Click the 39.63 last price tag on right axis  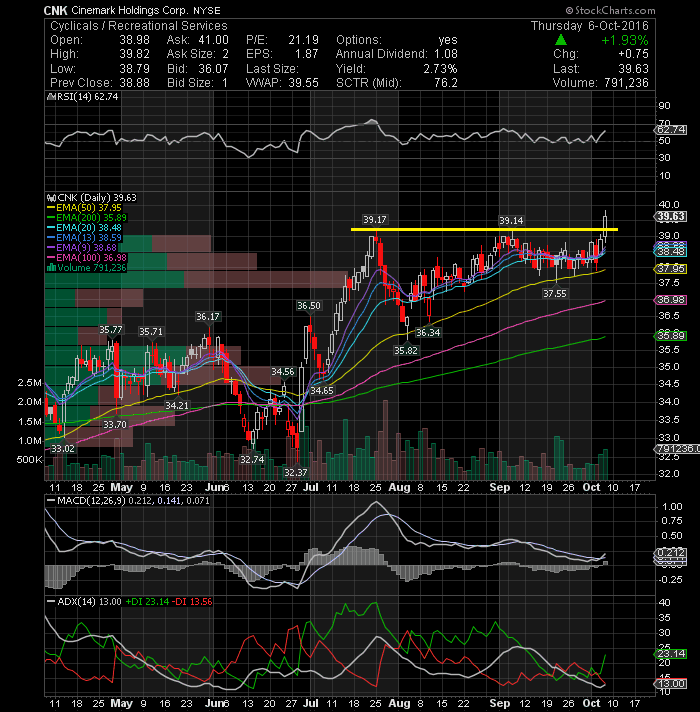[x=671, y=217]
